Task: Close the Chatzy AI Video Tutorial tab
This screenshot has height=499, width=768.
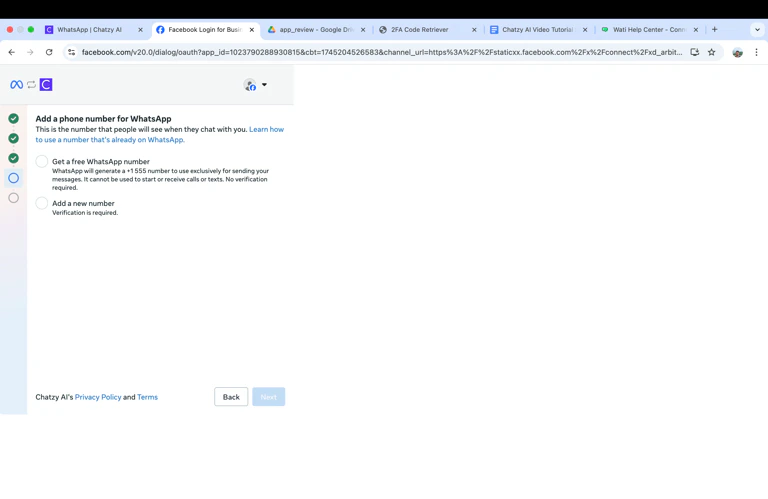Action: click(585, 30)
